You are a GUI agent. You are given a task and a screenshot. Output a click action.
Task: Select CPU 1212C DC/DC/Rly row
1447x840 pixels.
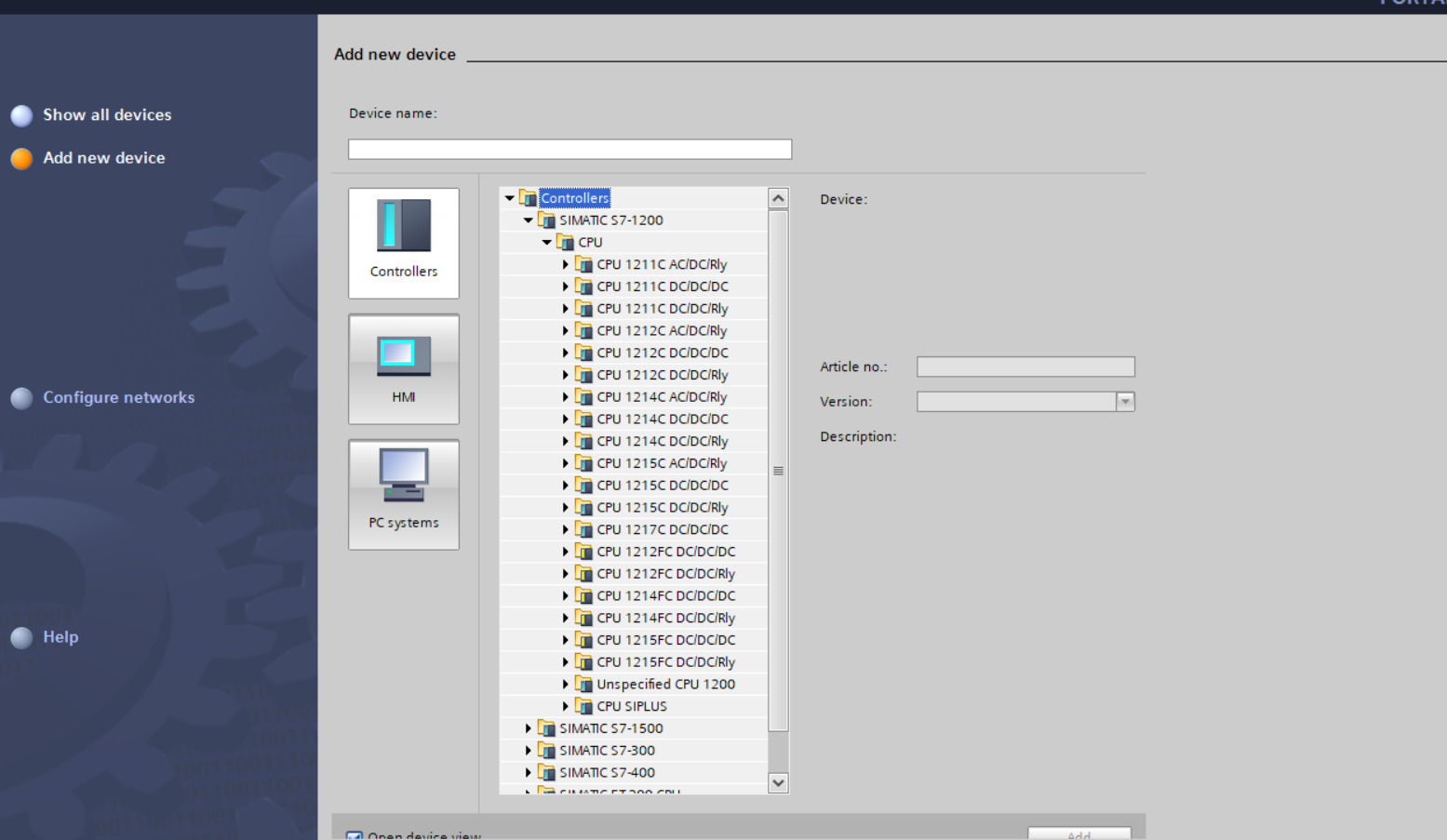634,375
